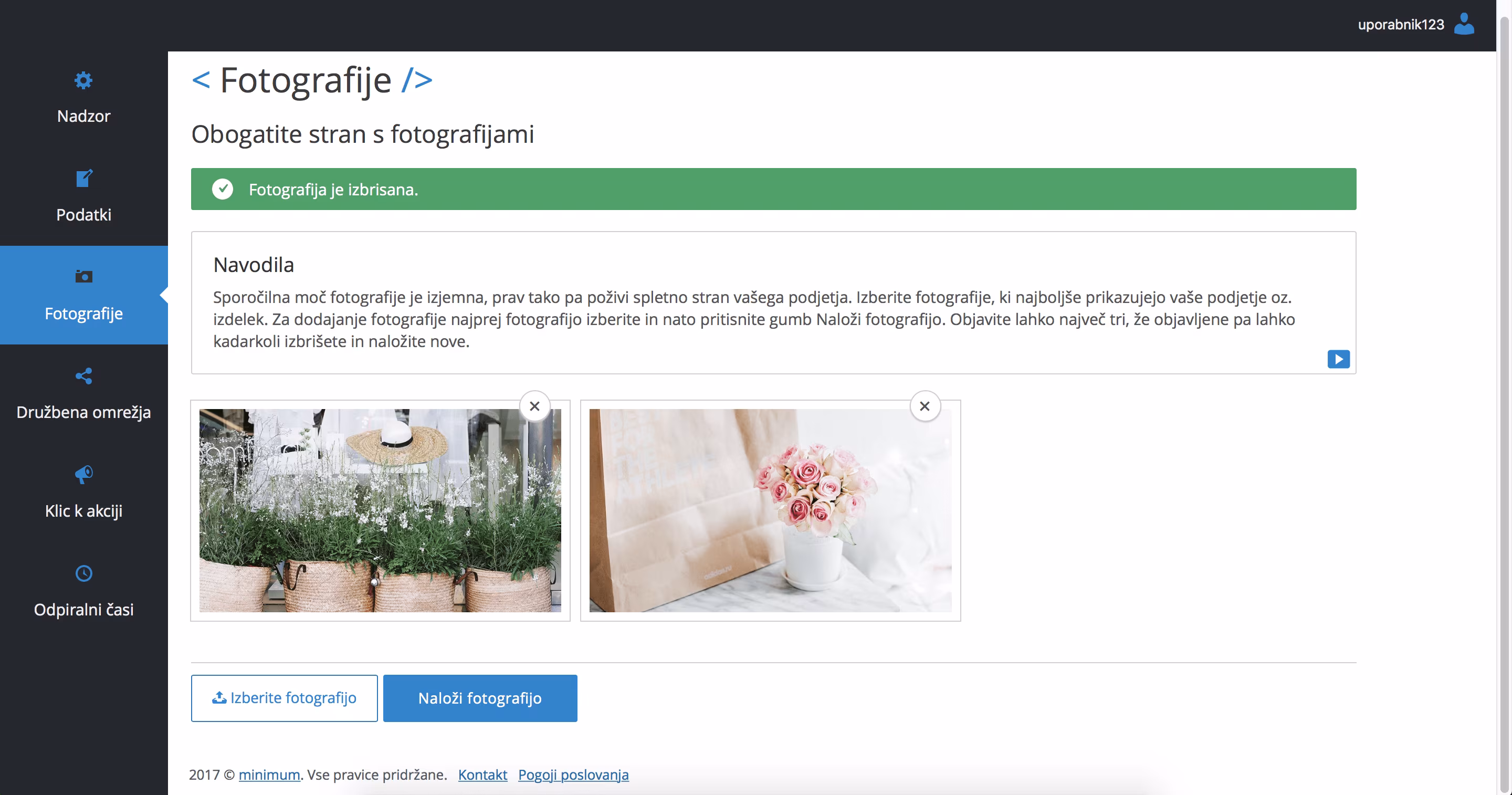
Task: Click the flower baskets thumbnail
Action: [x=380, y=511]
